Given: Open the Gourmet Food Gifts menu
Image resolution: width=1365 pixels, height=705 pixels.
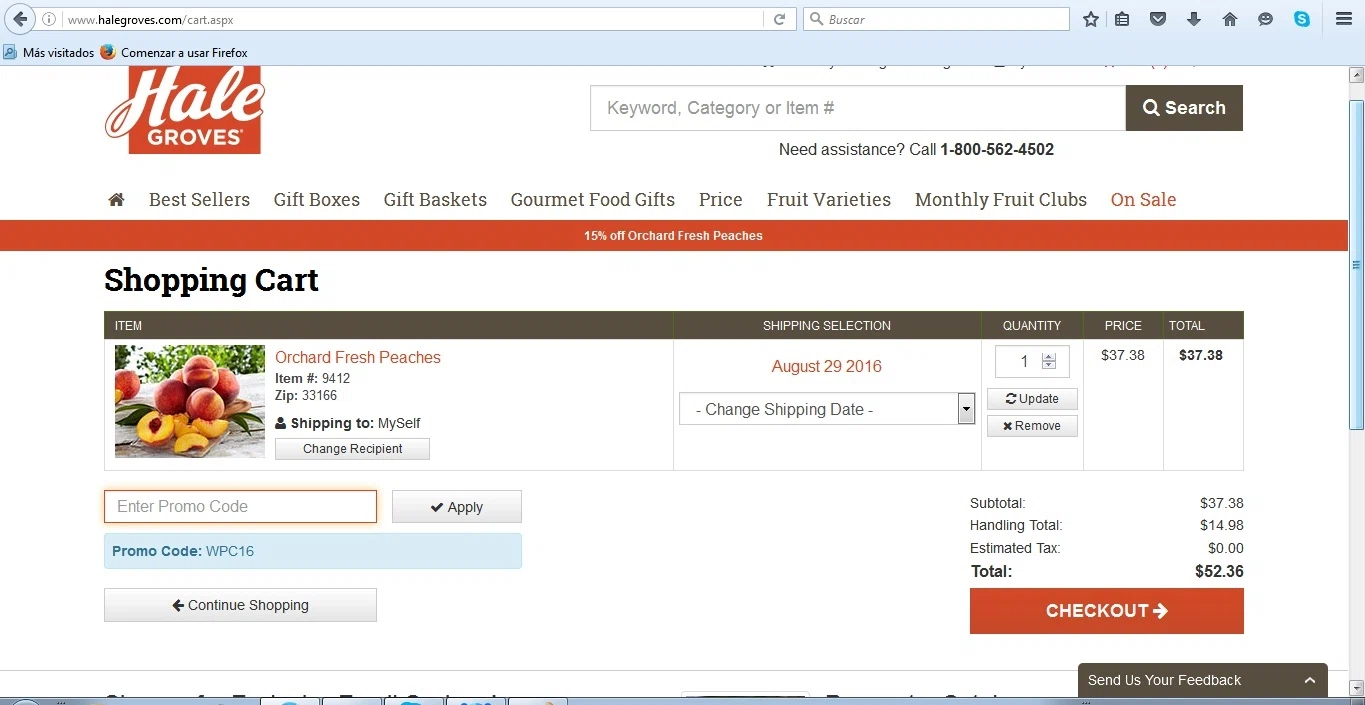Looking at the screenshot, I should point(593,200).
